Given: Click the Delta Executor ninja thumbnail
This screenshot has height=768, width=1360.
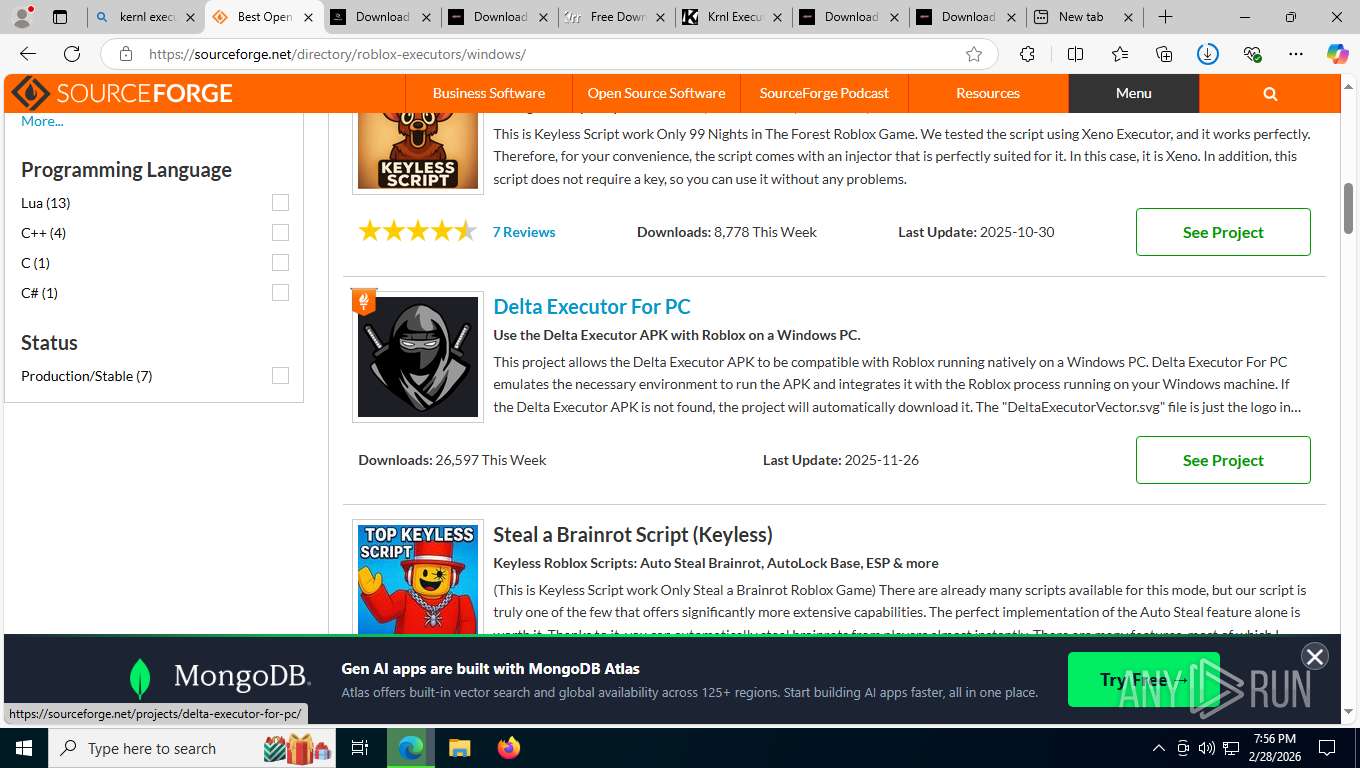Looking at the screenshot, I should point(418,357).
